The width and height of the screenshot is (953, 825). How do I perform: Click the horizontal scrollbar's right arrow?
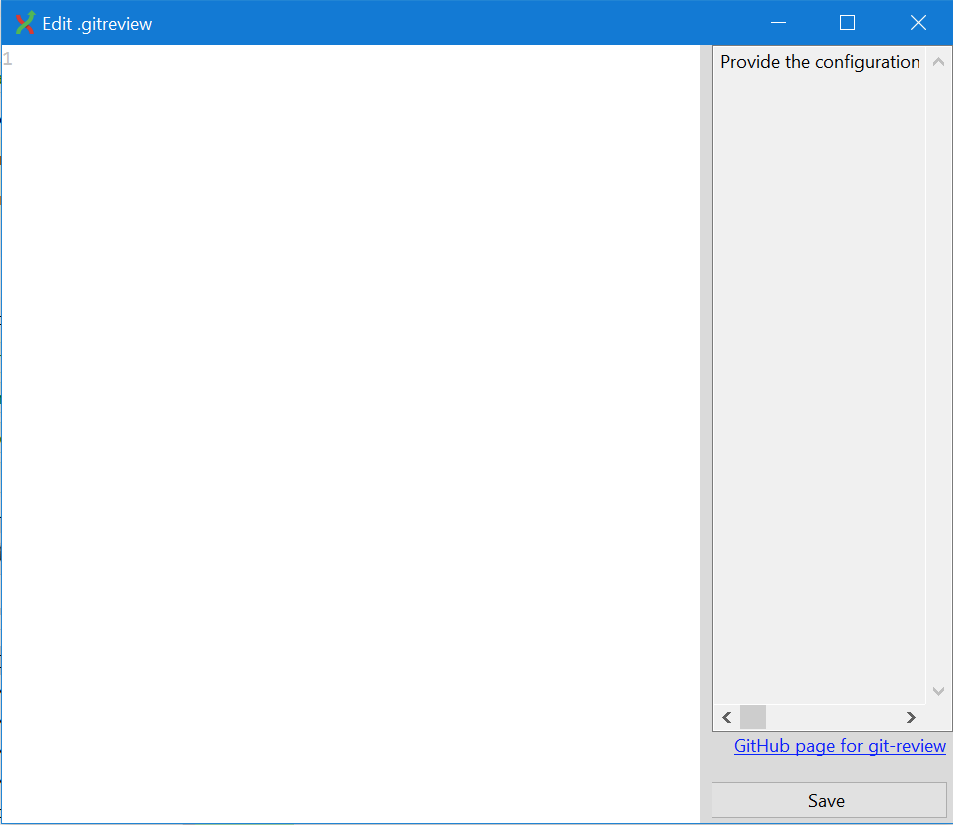tap(911, 717)
